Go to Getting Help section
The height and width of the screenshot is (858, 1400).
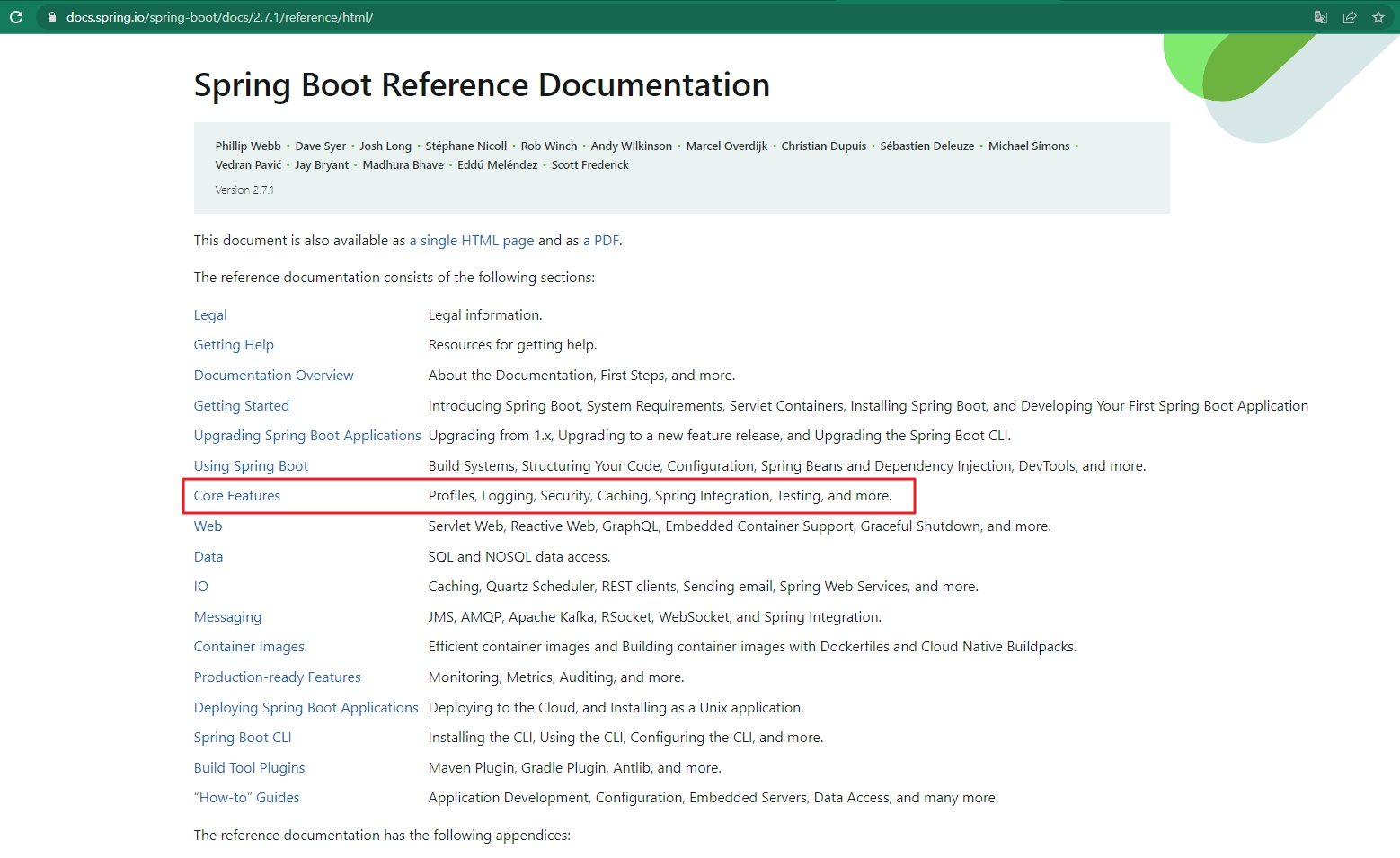[x=234, y=345]
